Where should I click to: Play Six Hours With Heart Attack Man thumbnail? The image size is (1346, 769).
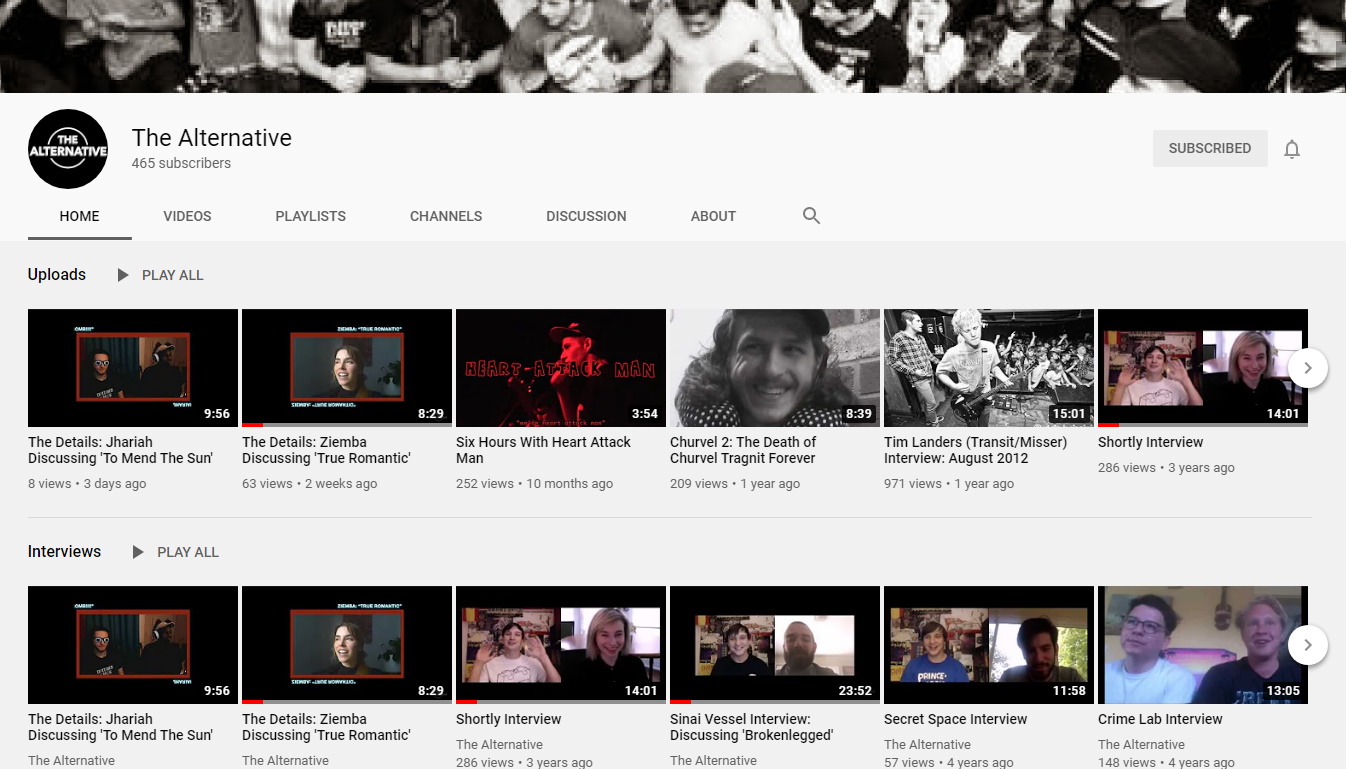pos(561,368)
